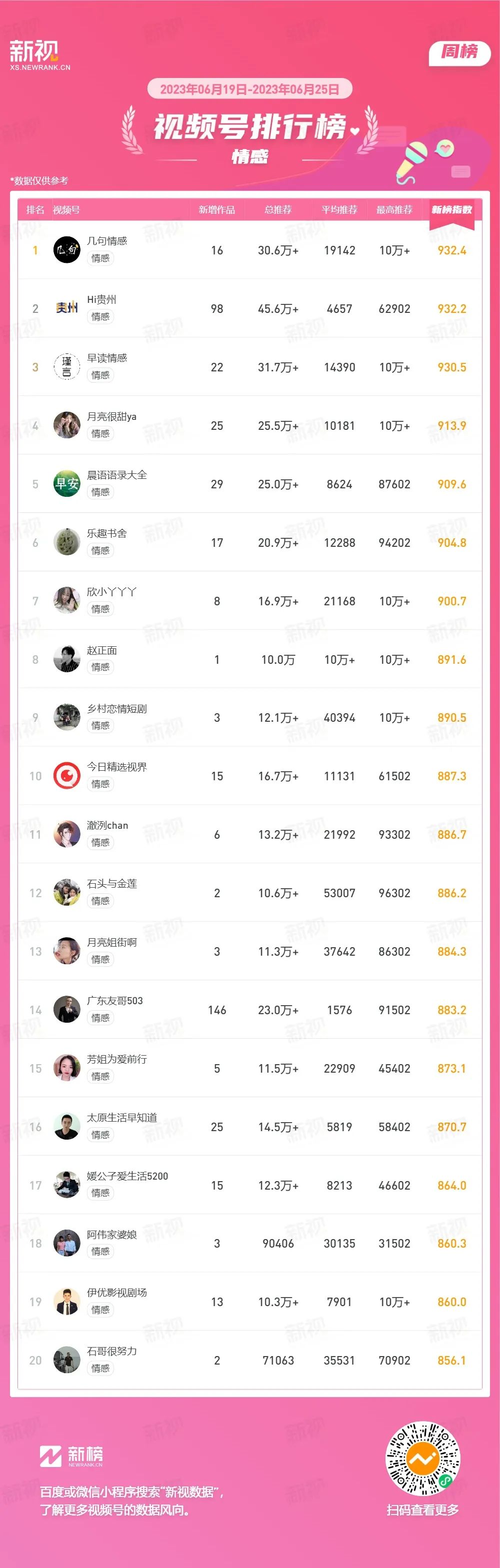Screen dimensions: 500x1568
Task: Open 几句情感 account avatar
Action: [67, 249]
